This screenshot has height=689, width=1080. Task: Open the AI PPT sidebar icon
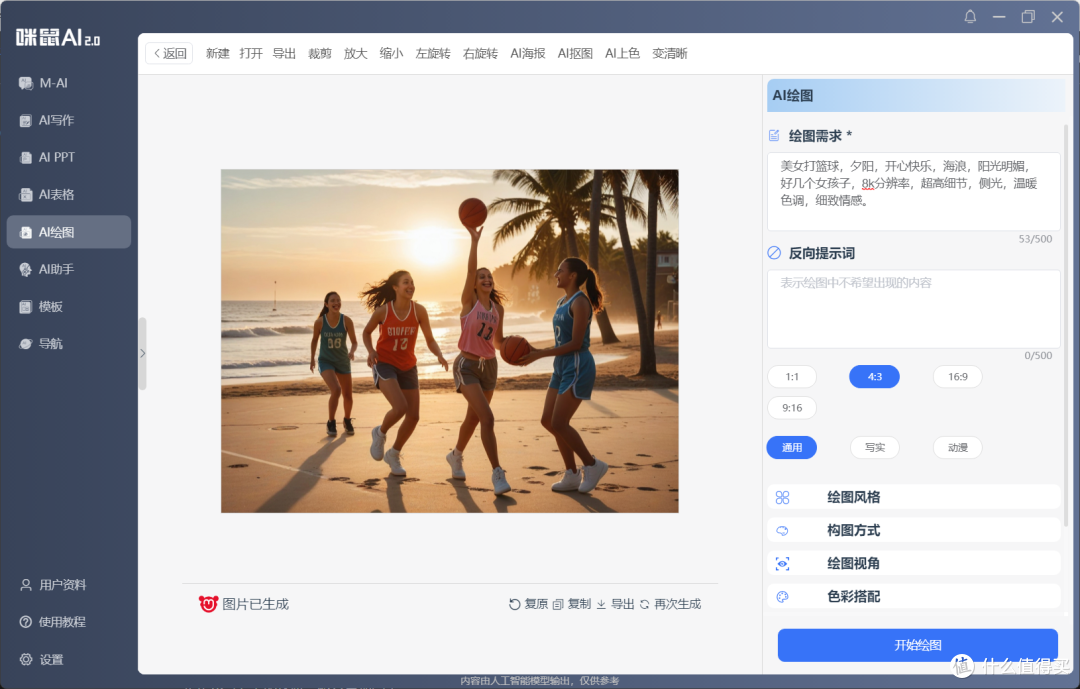coord(25,158)
